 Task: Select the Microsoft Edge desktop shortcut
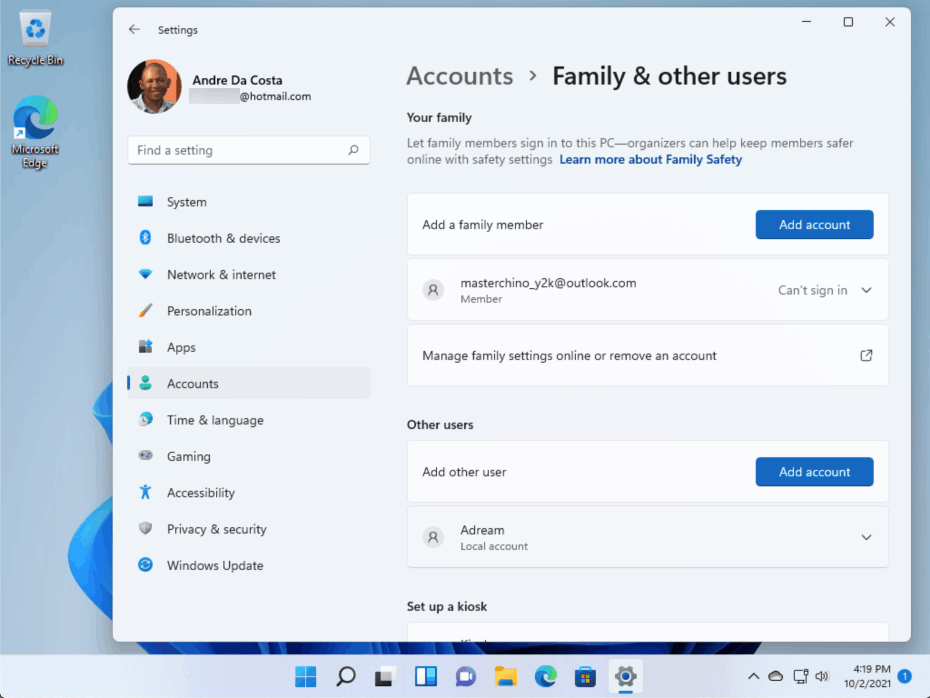coord(35,132)
